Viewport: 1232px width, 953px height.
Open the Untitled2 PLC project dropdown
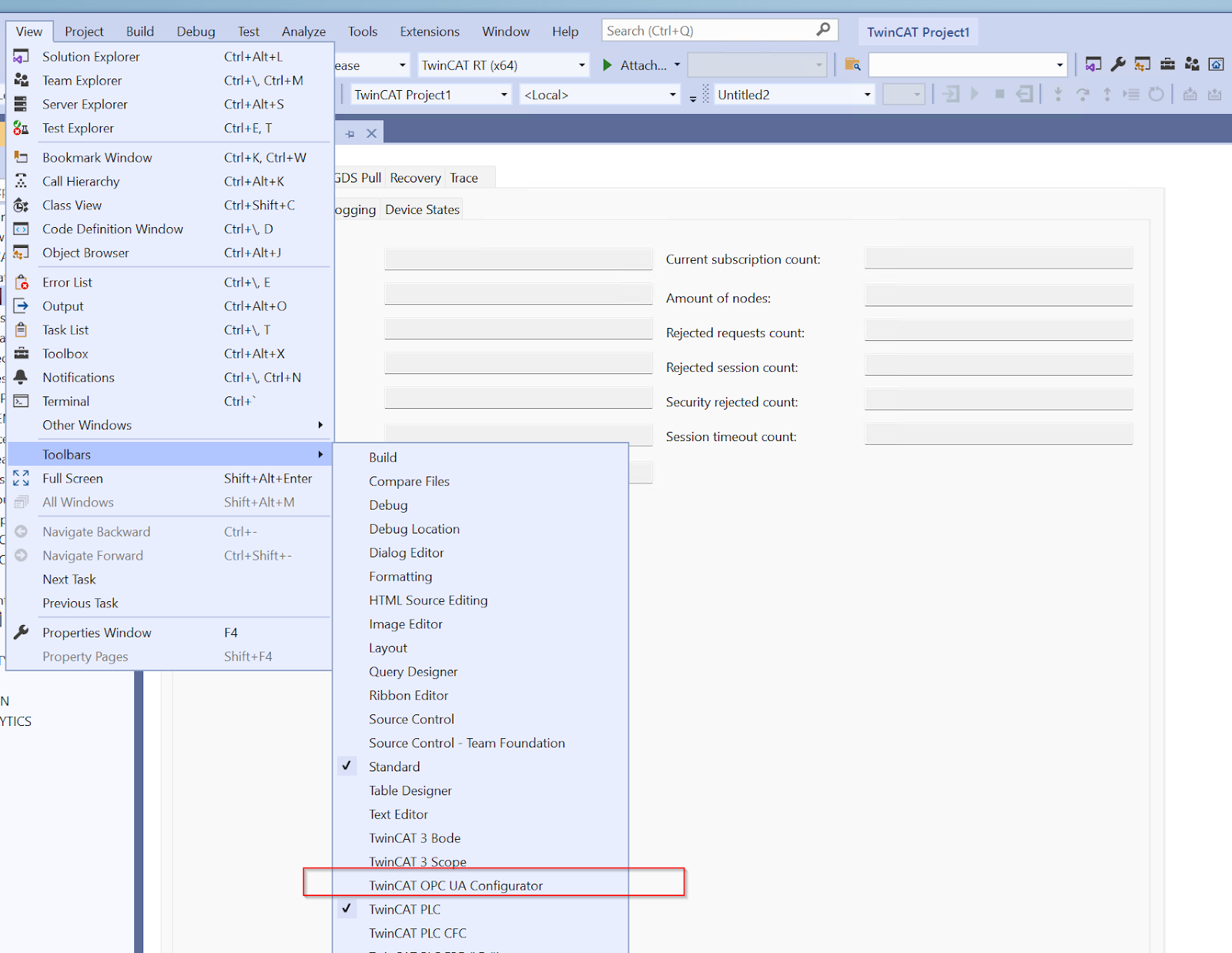click(x=867, y=95)
